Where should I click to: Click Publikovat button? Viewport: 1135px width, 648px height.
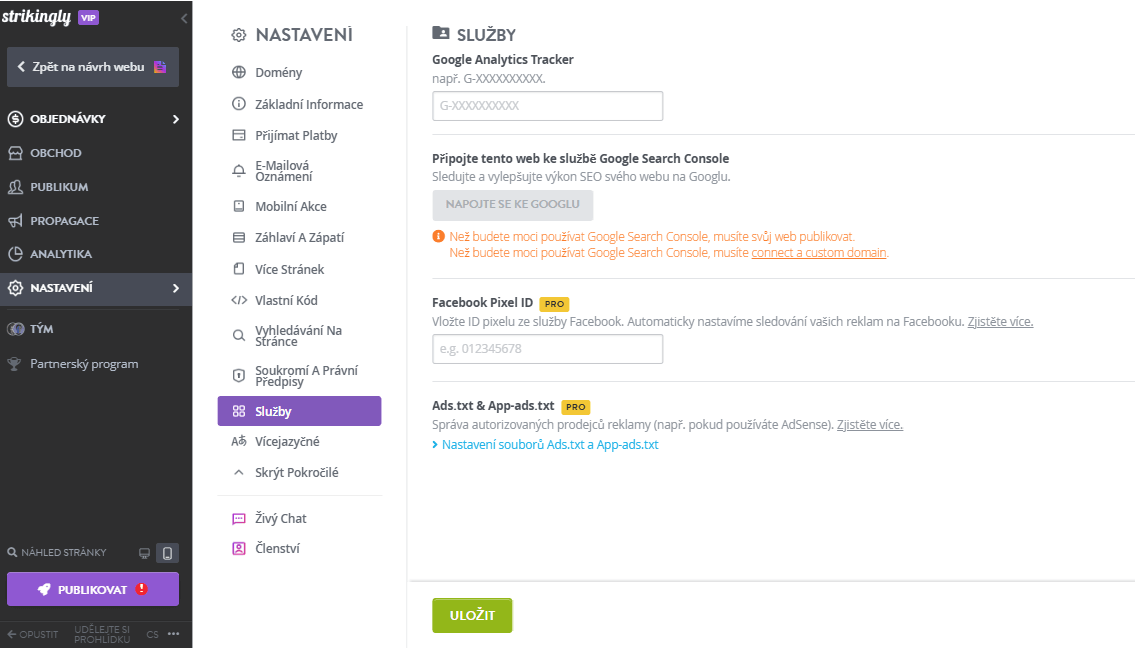[x=93, y=589]
